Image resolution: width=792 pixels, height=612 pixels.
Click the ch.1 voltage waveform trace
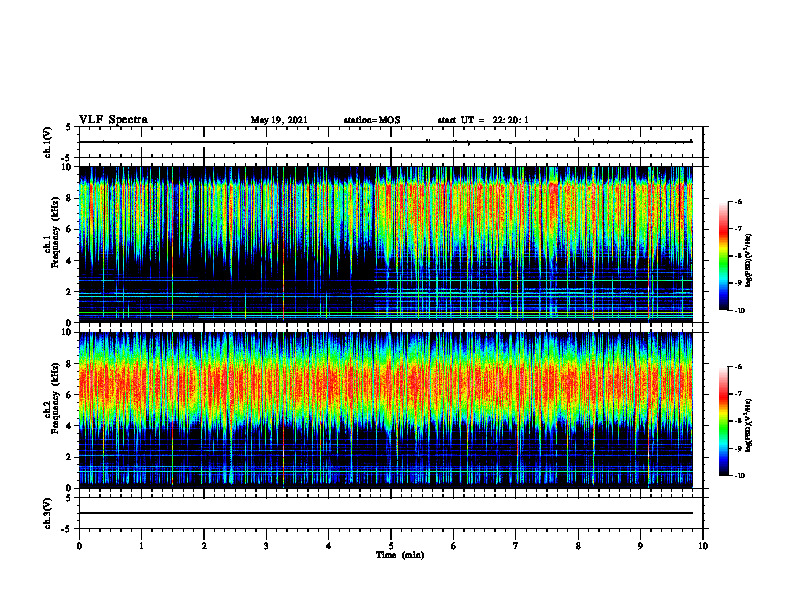click(x=386, y=142)
